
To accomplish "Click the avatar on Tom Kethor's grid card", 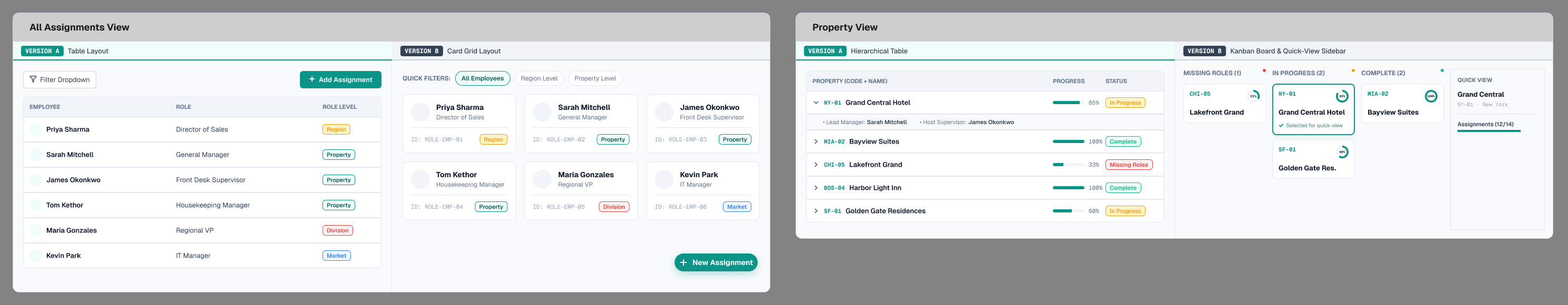I will pyautogui.click(x=420, y=179).
